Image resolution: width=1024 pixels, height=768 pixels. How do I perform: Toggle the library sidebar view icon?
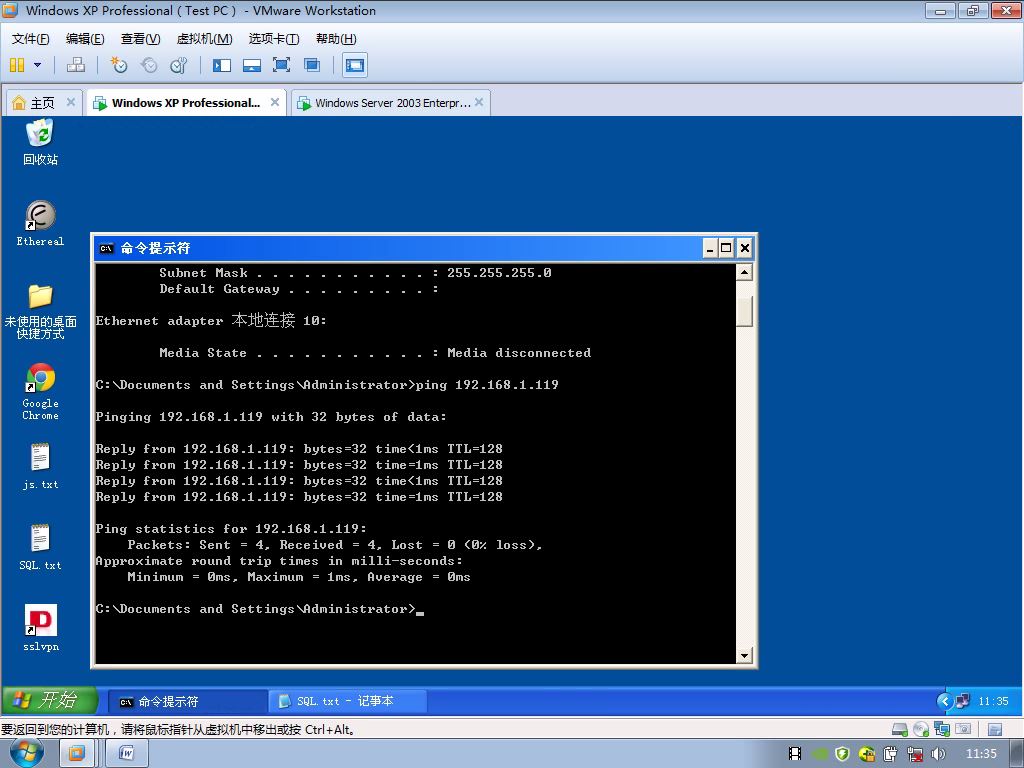[222, 65]
